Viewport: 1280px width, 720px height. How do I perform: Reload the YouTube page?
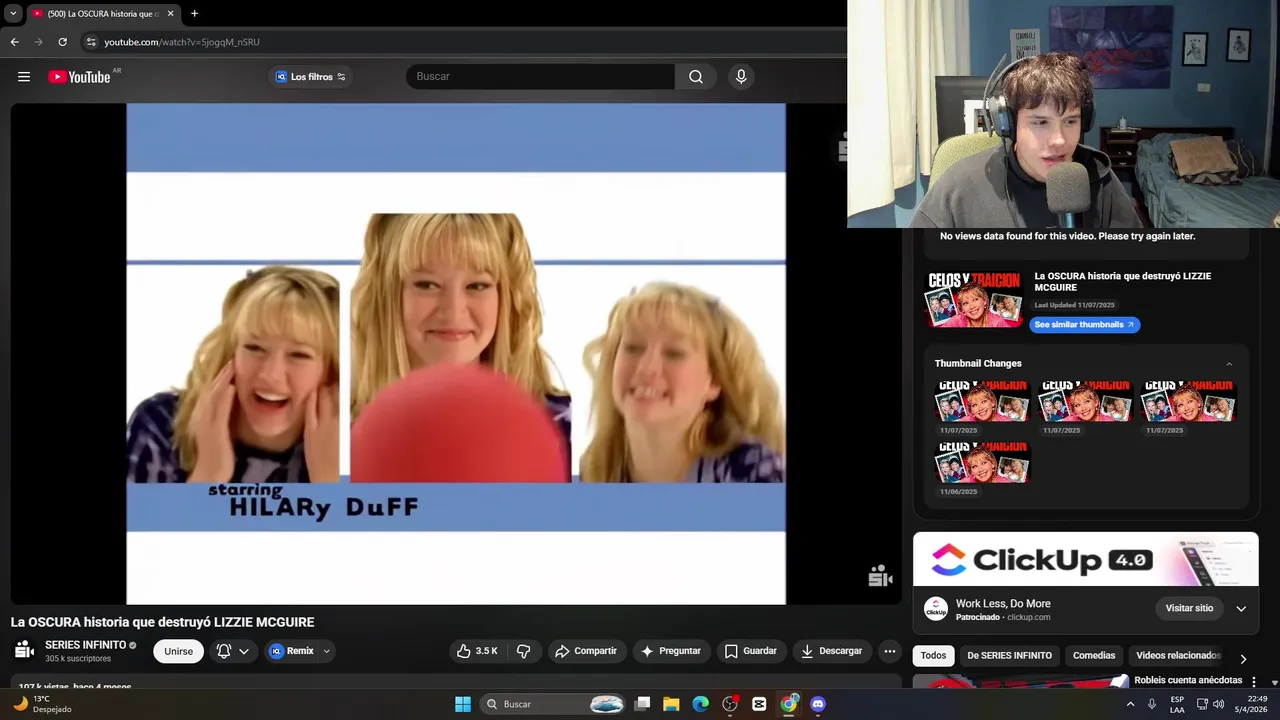pyautogui.click(x=62, y=42)
